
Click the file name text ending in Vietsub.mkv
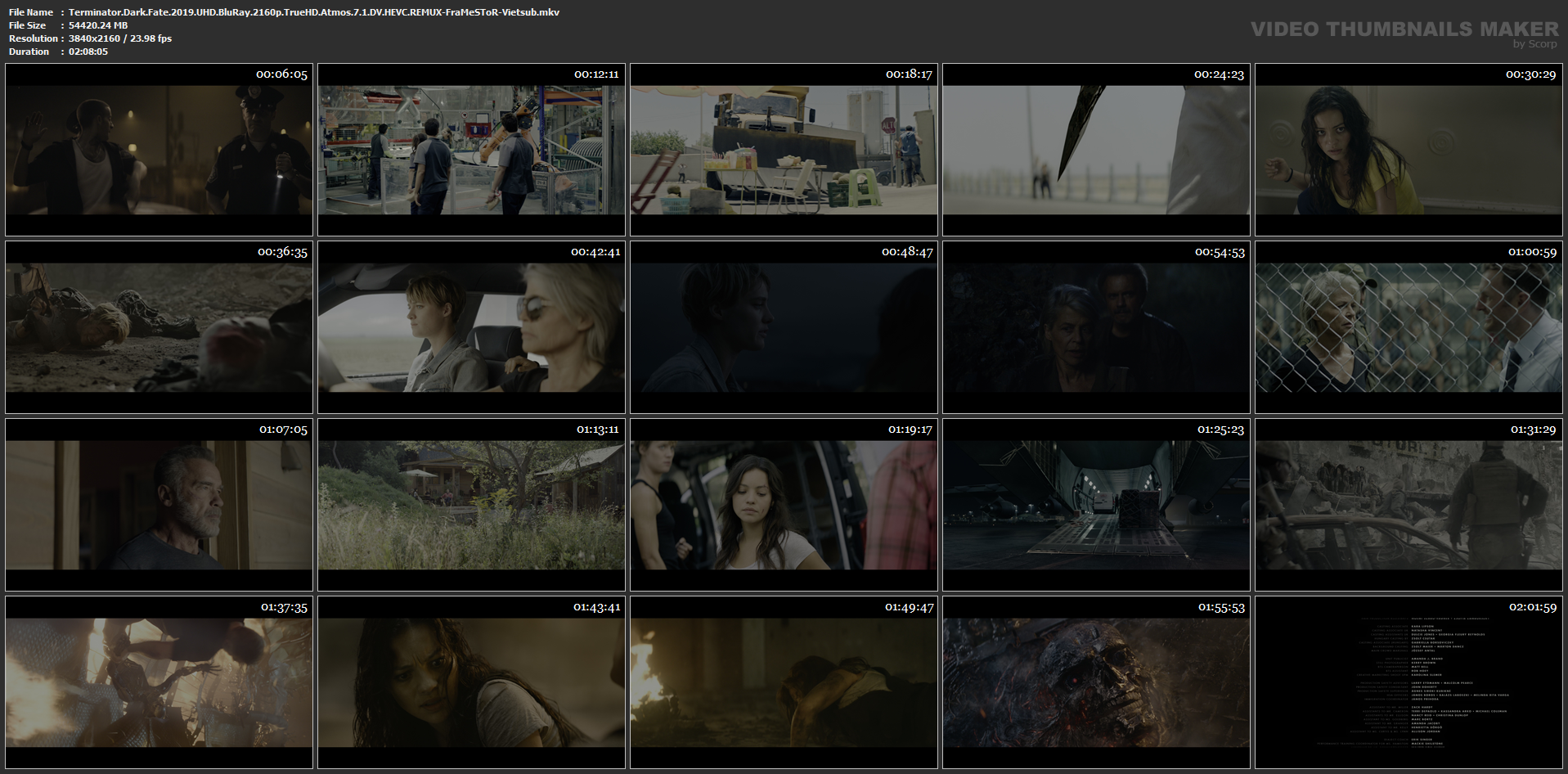(x=314, y=12)
